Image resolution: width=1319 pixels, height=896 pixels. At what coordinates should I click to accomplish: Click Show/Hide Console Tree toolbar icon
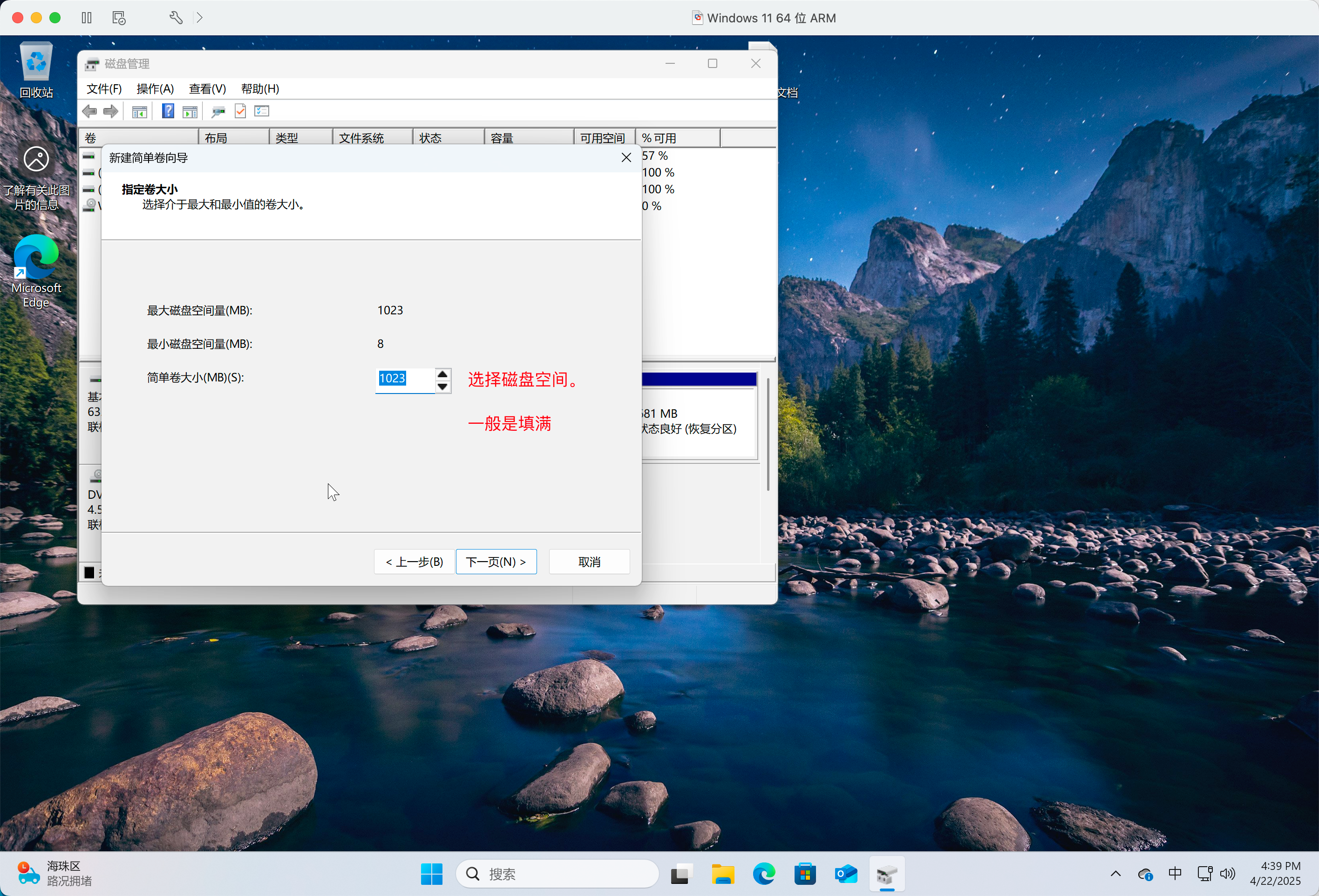point(139,112)
